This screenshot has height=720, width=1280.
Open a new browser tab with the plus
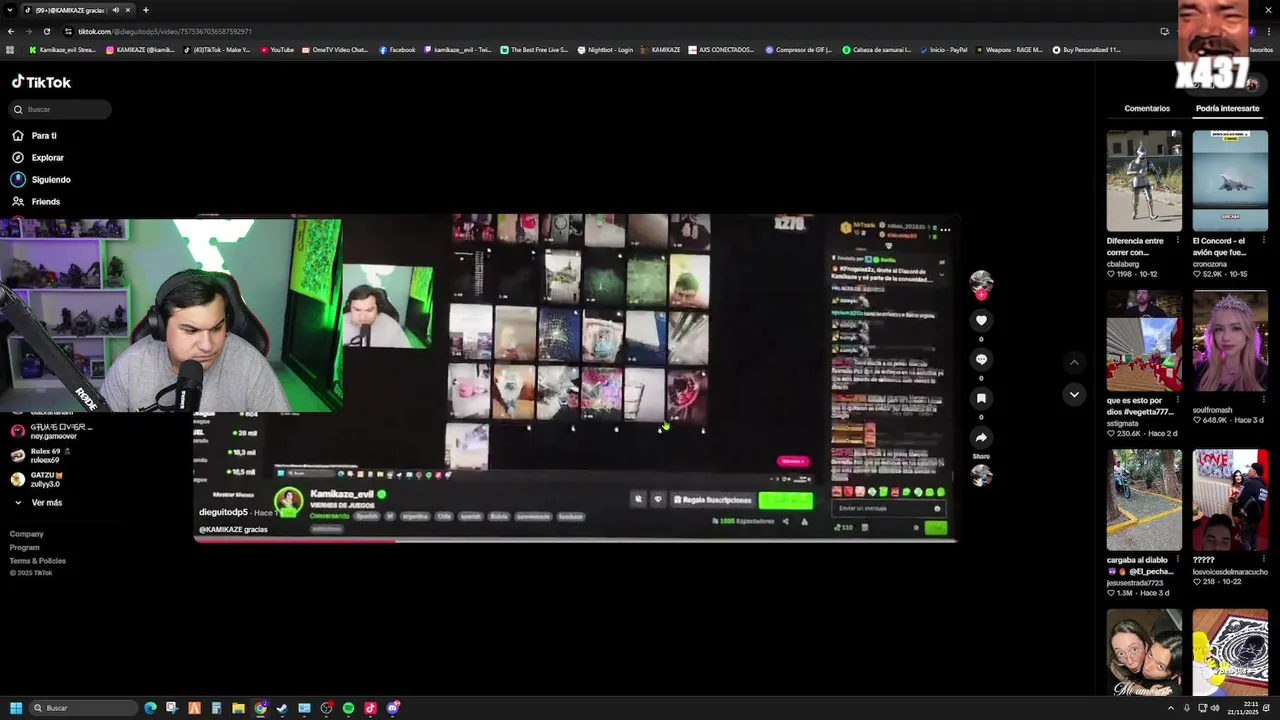click(146, 10)
